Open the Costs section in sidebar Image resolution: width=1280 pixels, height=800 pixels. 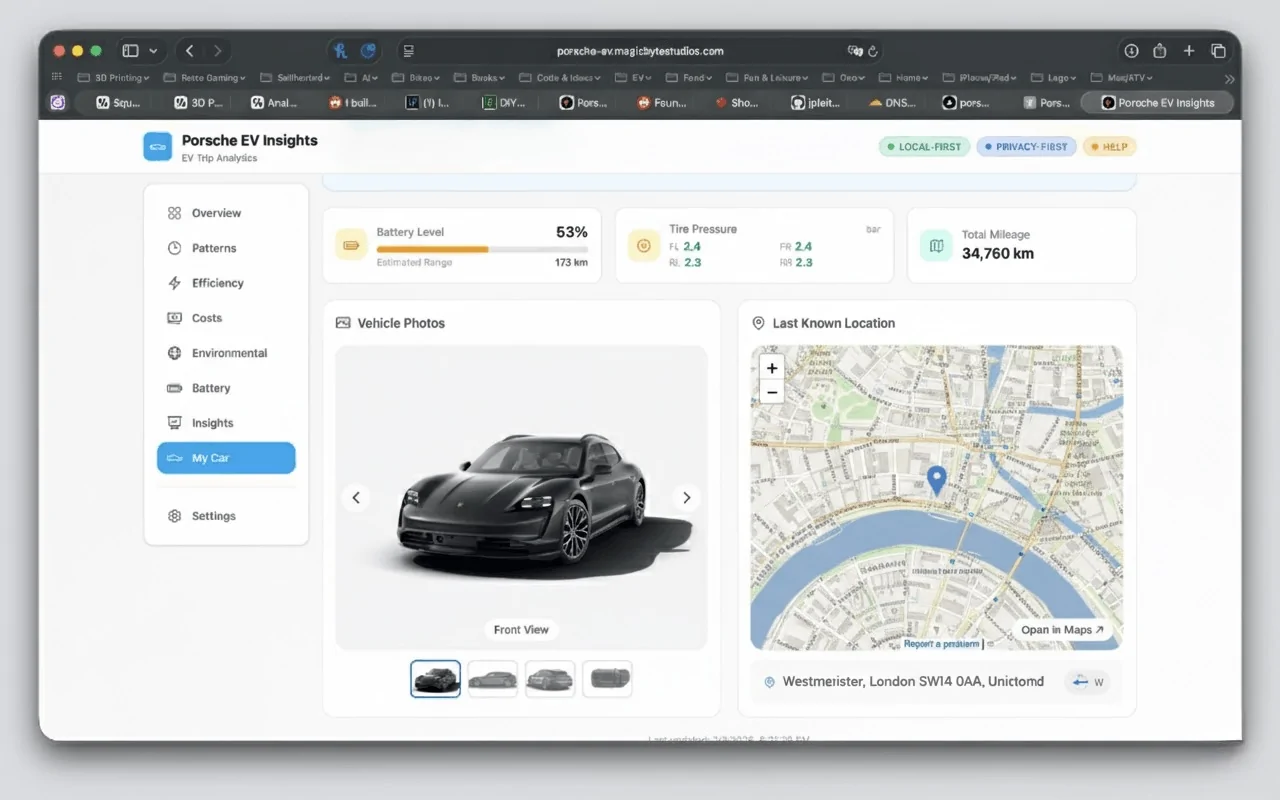226,318
